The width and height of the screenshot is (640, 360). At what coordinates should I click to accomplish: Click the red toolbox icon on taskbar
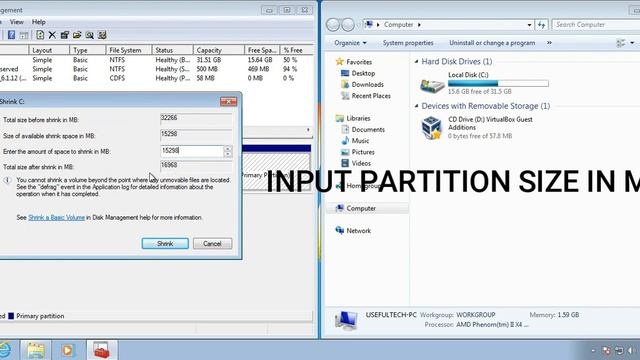coord(102,350)
